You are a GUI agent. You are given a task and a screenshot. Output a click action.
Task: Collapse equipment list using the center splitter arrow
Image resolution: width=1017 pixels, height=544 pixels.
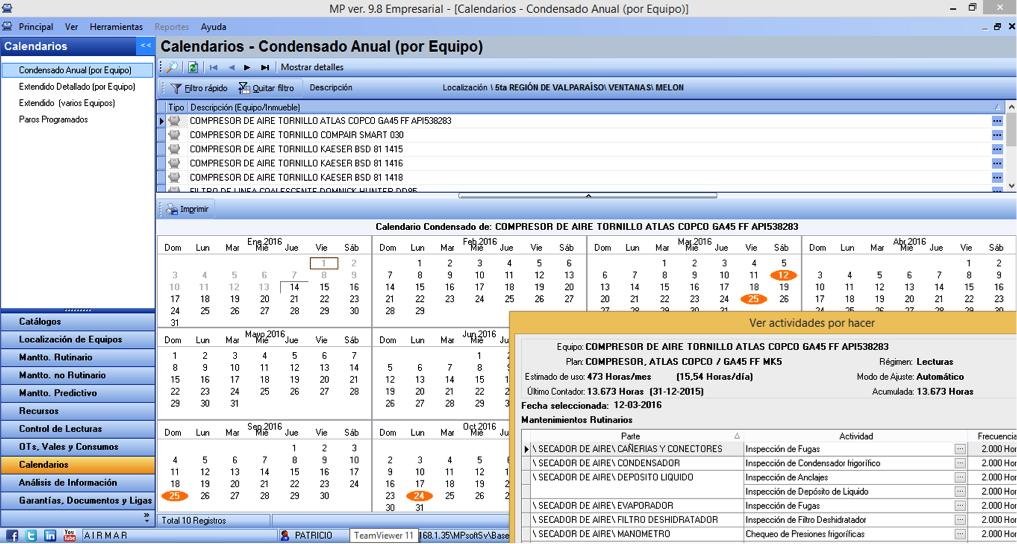588,195
